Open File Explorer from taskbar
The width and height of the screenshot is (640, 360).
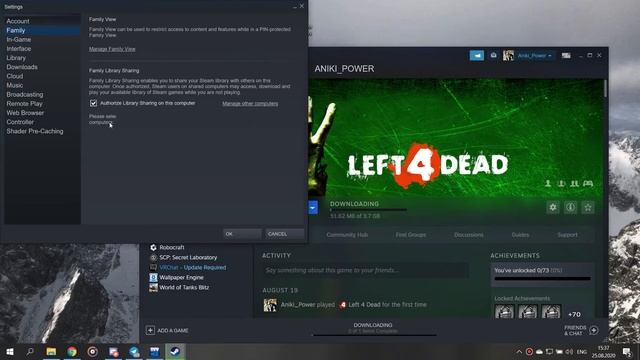[x=51, y=351]
